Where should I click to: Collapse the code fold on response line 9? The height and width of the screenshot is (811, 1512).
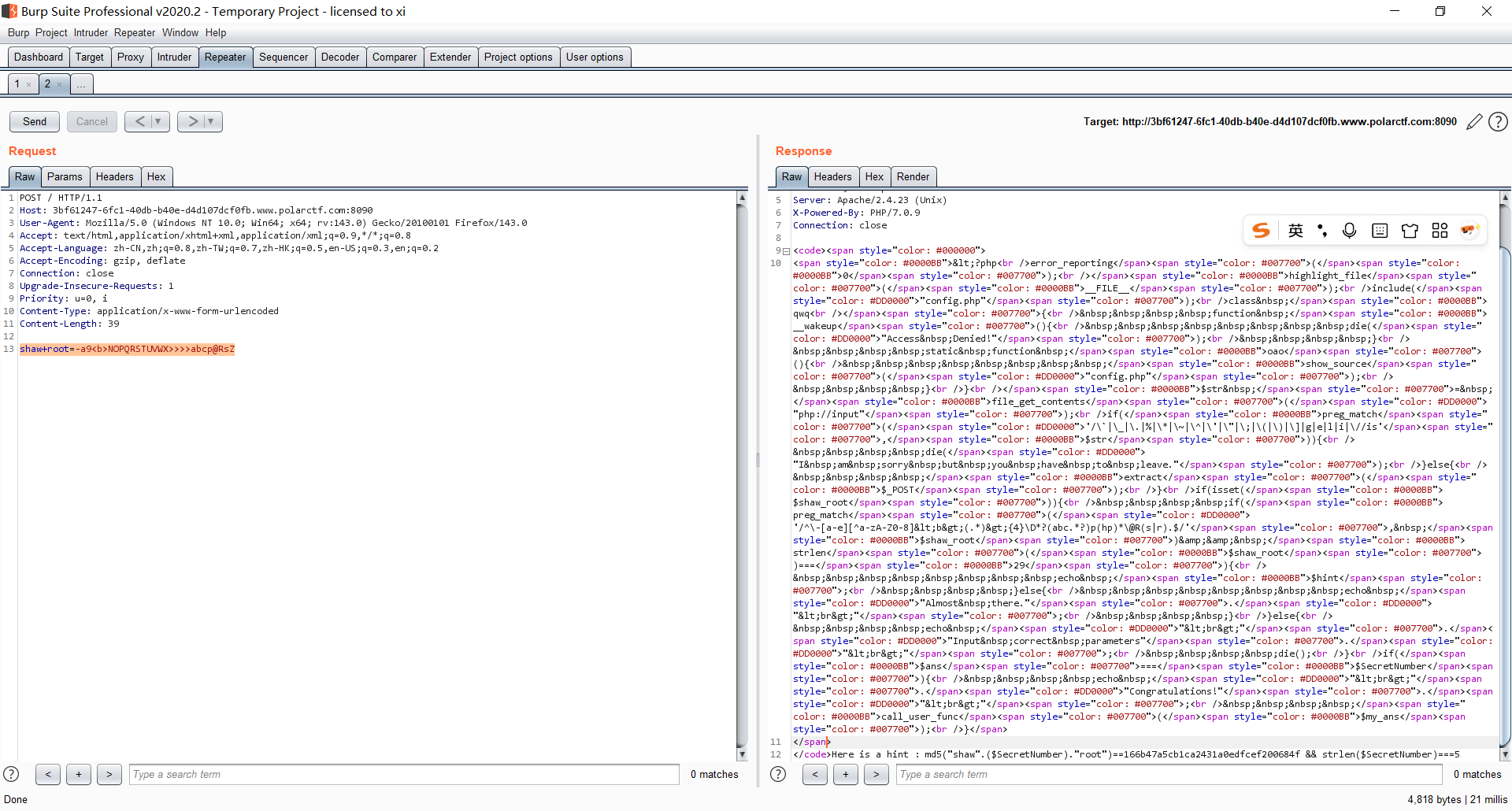(786, 251)
